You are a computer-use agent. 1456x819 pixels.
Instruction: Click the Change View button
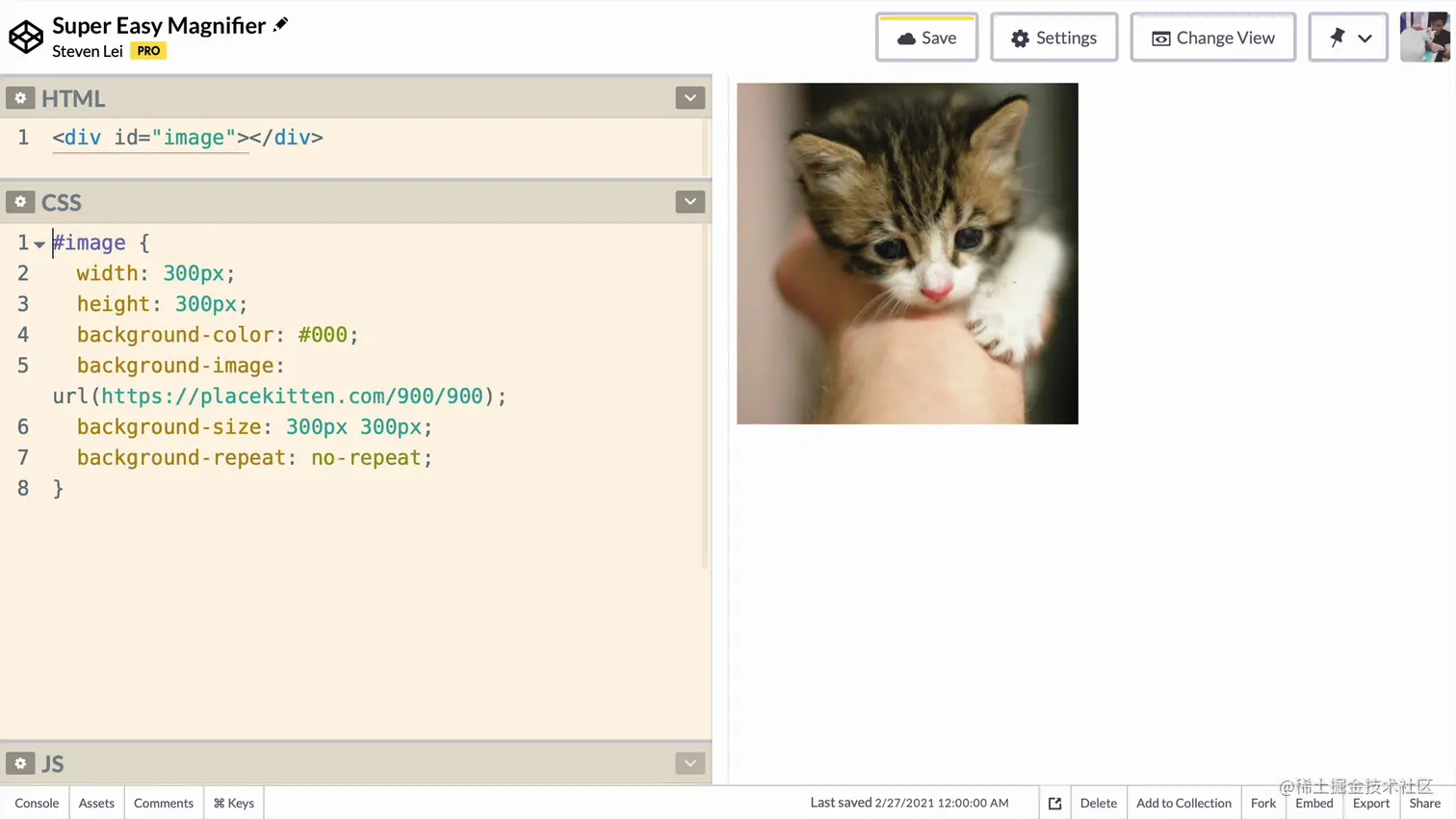coord(1212,38)
